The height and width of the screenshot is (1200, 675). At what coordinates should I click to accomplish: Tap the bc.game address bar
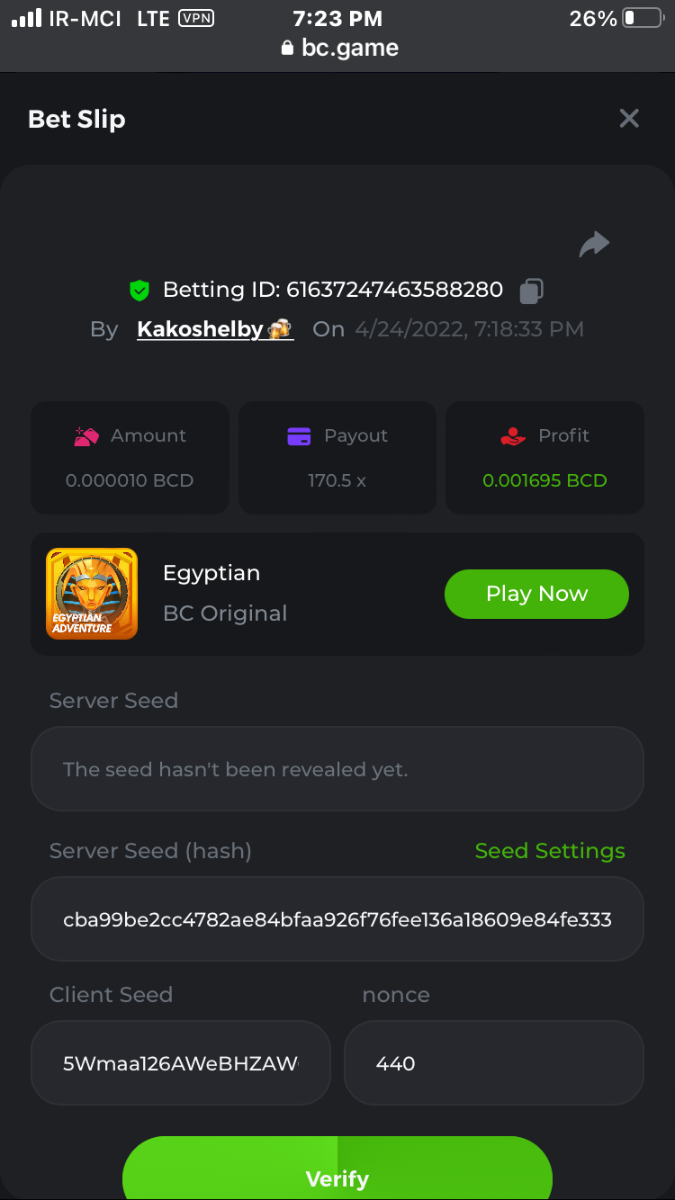340,48
